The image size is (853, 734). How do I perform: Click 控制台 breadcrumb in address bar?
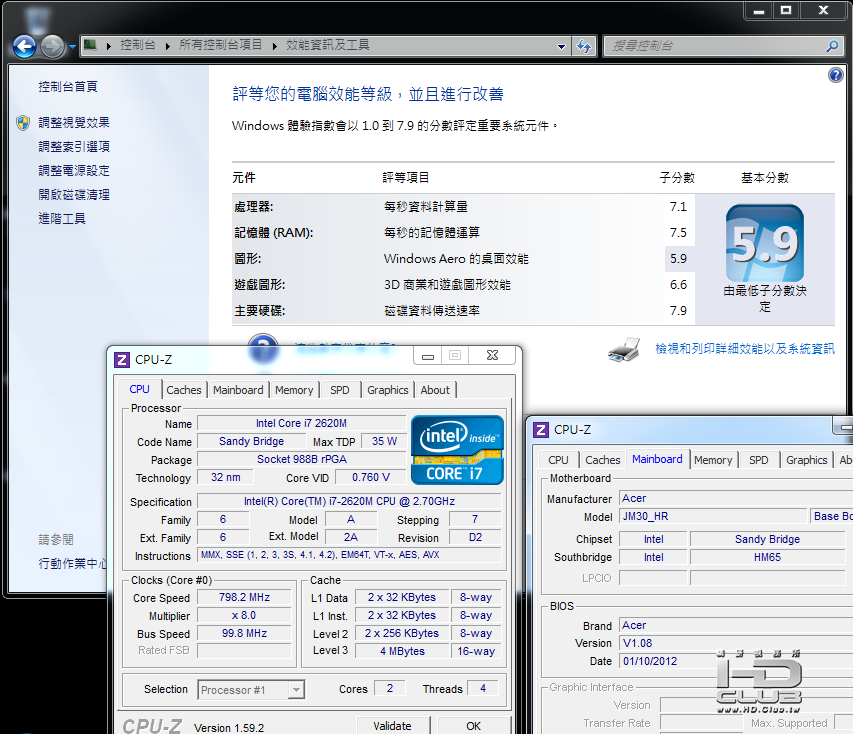coord(138,45)
